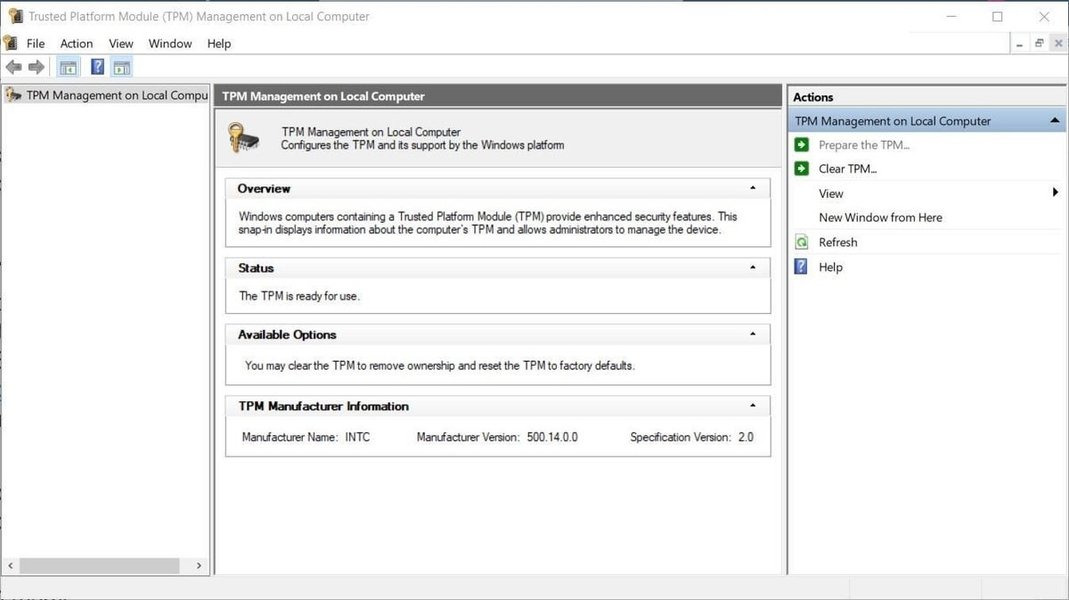Click the Forward navigation arrow icon

pyautogui.click(x=36, y=66)
